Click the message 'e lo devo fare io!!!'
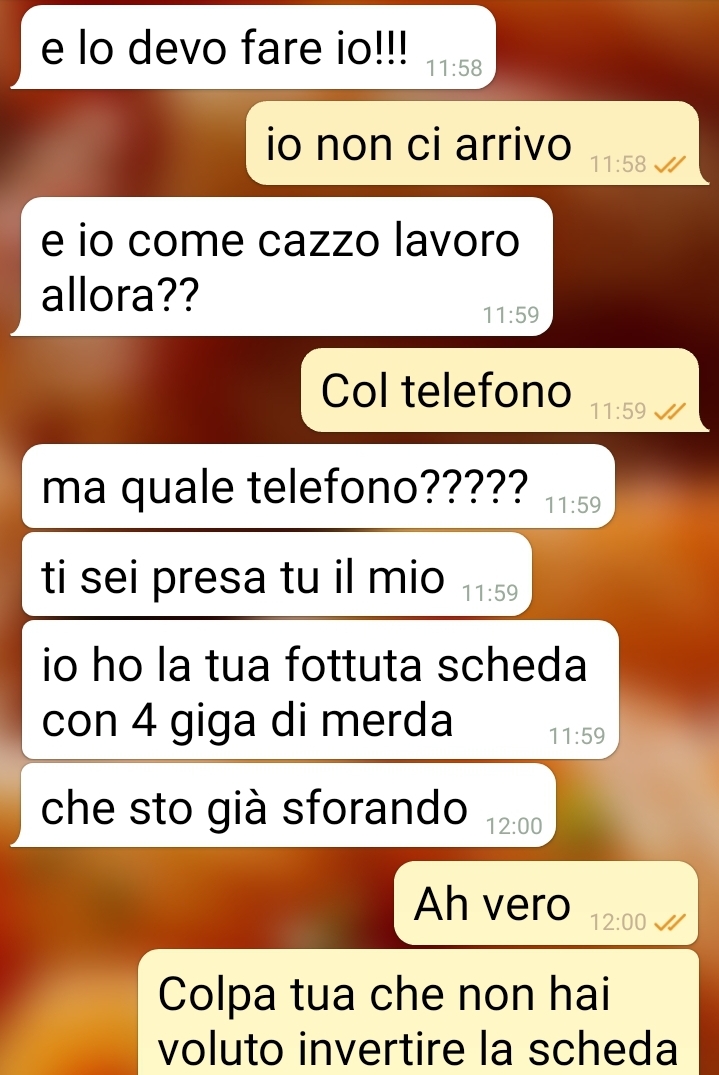This screenshot has height=1075, width=719. (x=254, y=47)
